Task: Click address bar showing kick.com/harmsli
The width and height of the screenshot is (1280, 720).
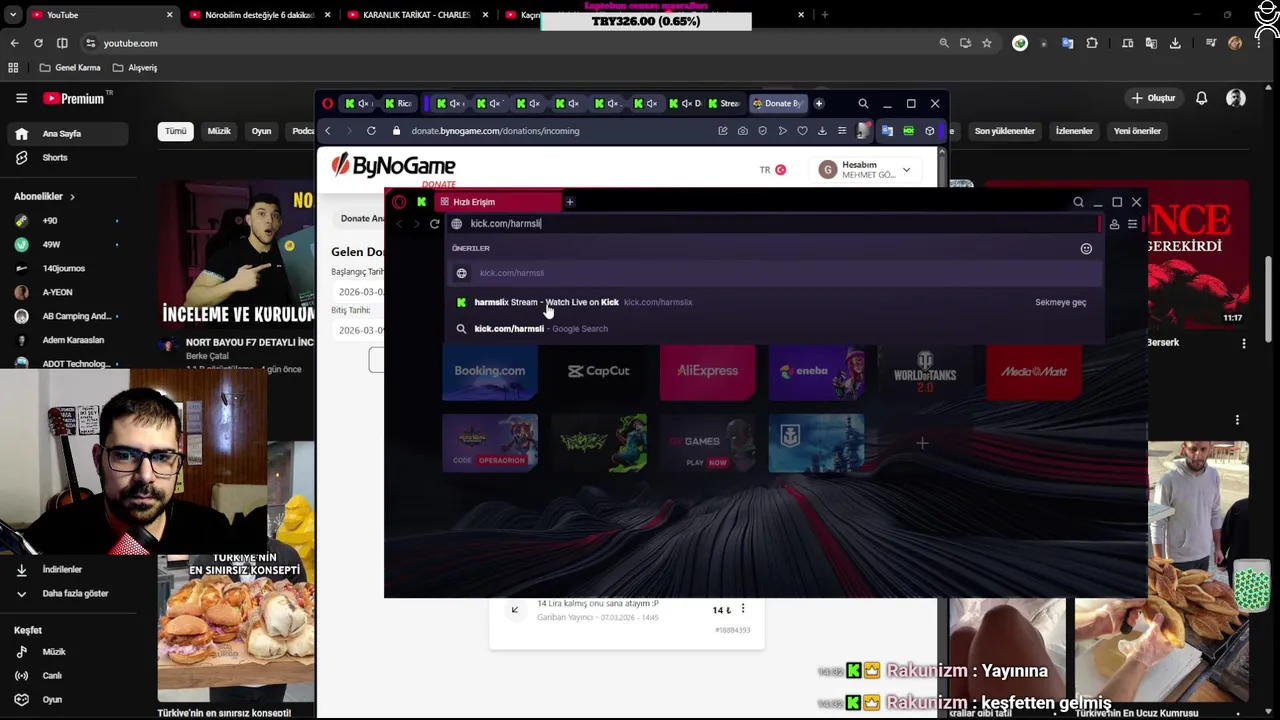Action: (775, 224)
